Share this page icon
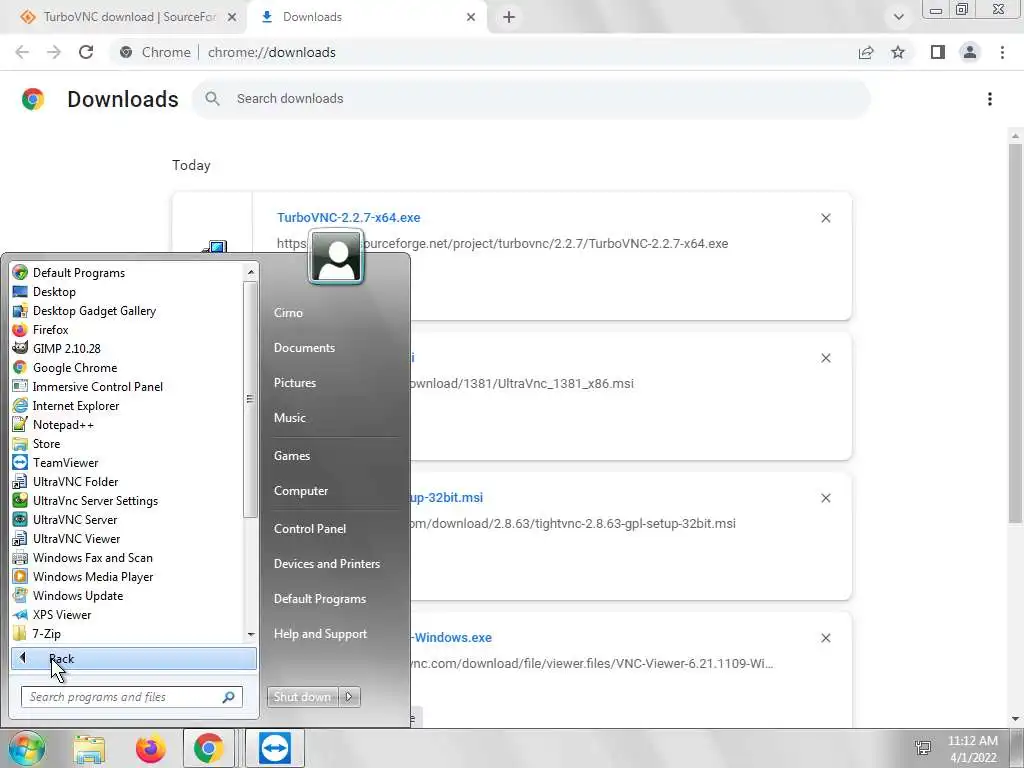The image size is (1024, 768). (866, 52)
